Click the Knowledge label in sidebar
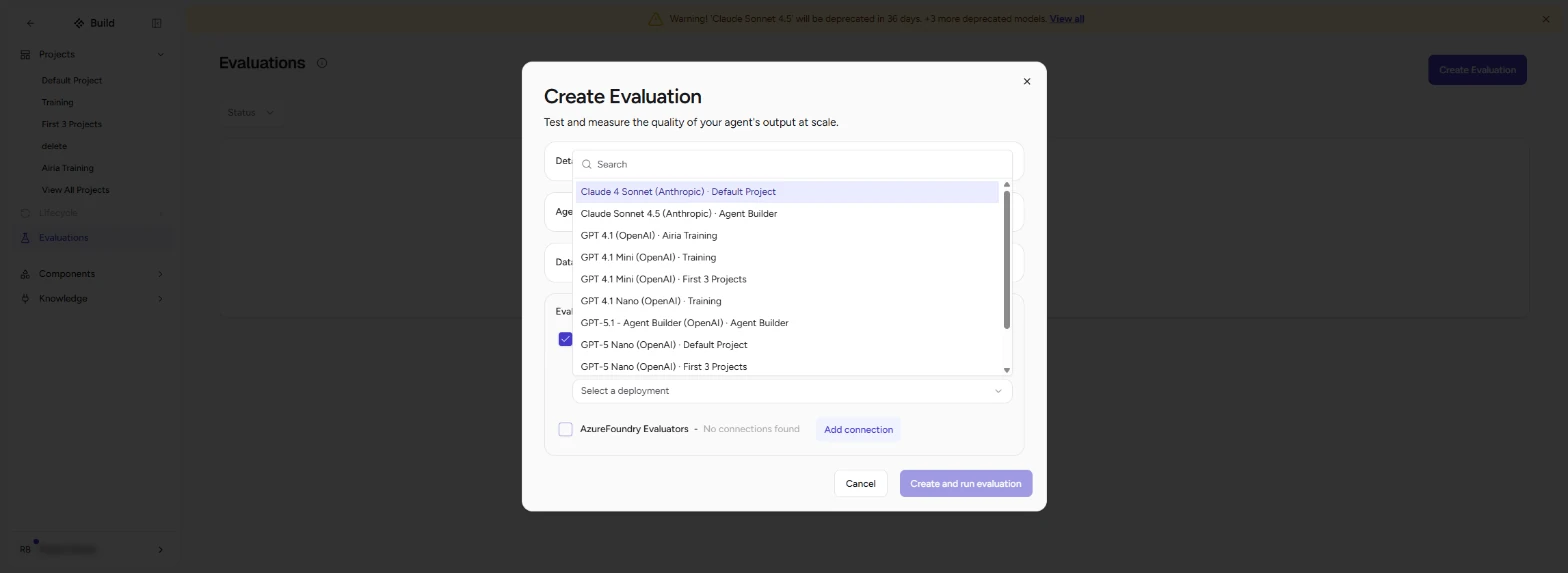1568x573 pixels. coord(63,299)
